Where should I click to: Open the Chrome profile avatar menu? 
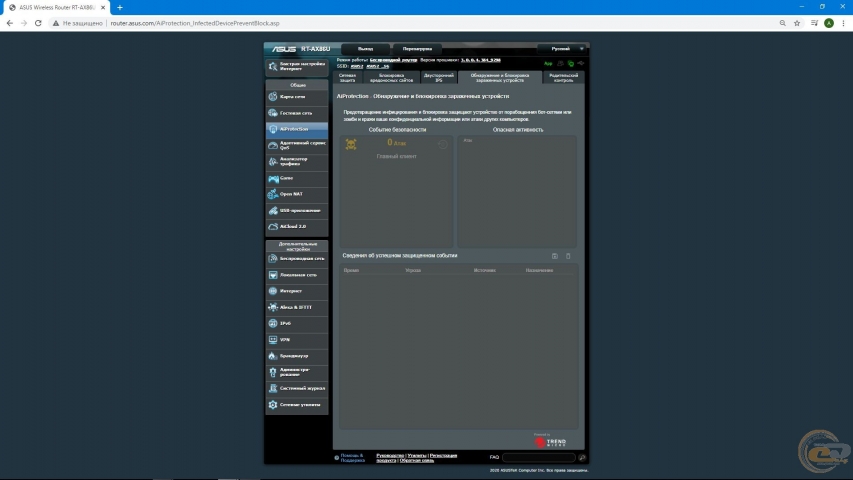tap(829, 23)
